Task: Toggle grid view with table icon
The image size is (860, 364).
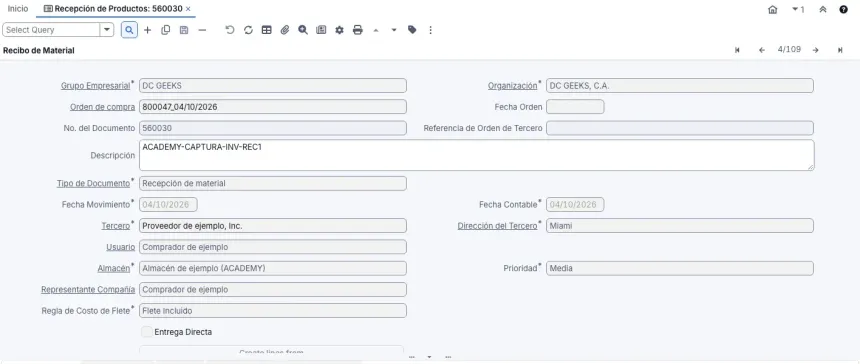Action: pos(267,30)
